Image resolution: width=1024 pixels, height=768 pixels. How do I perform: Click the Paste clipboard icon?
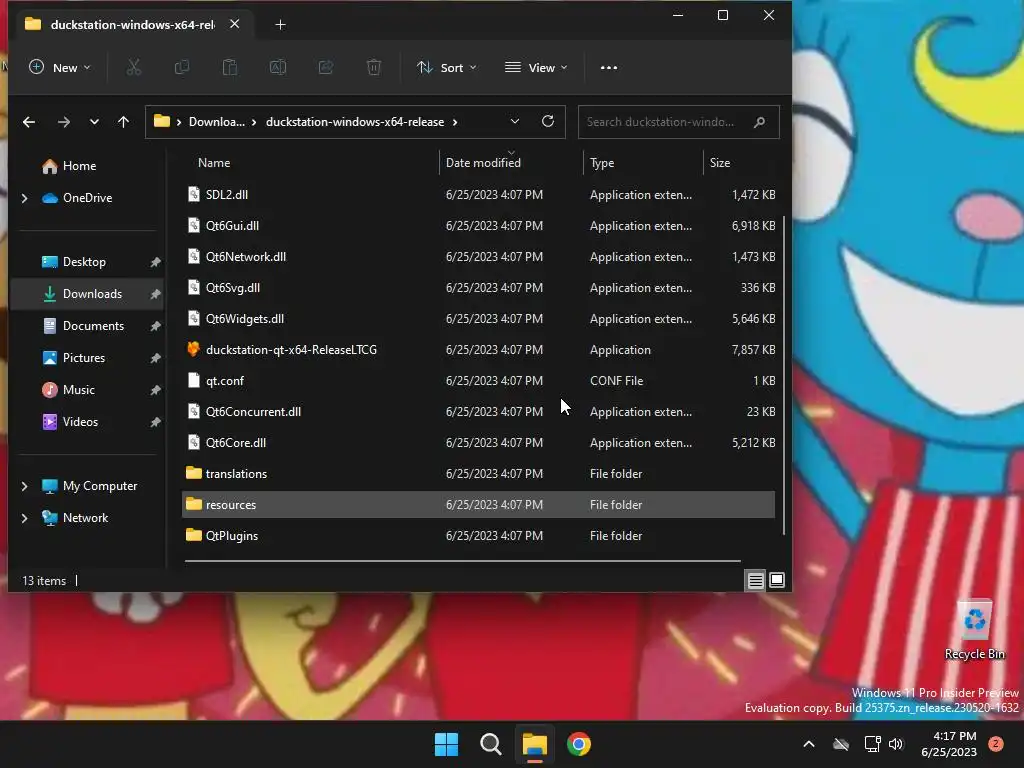230,67
